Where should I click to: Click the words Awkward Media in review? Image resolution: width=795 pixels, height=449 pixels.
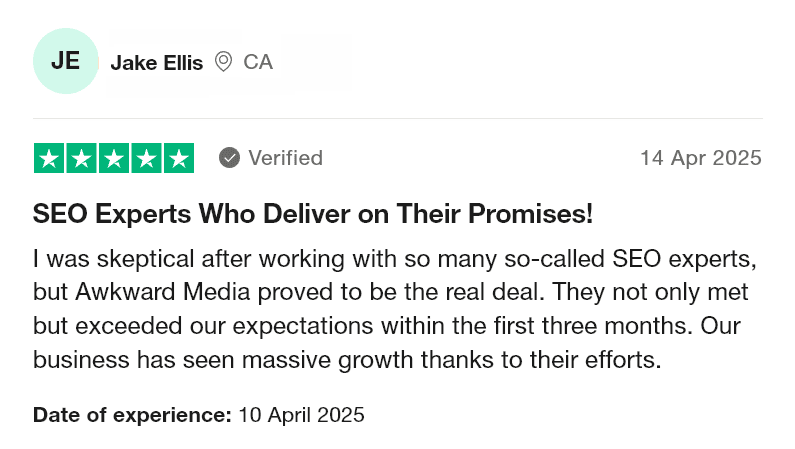tap(163, 292)
